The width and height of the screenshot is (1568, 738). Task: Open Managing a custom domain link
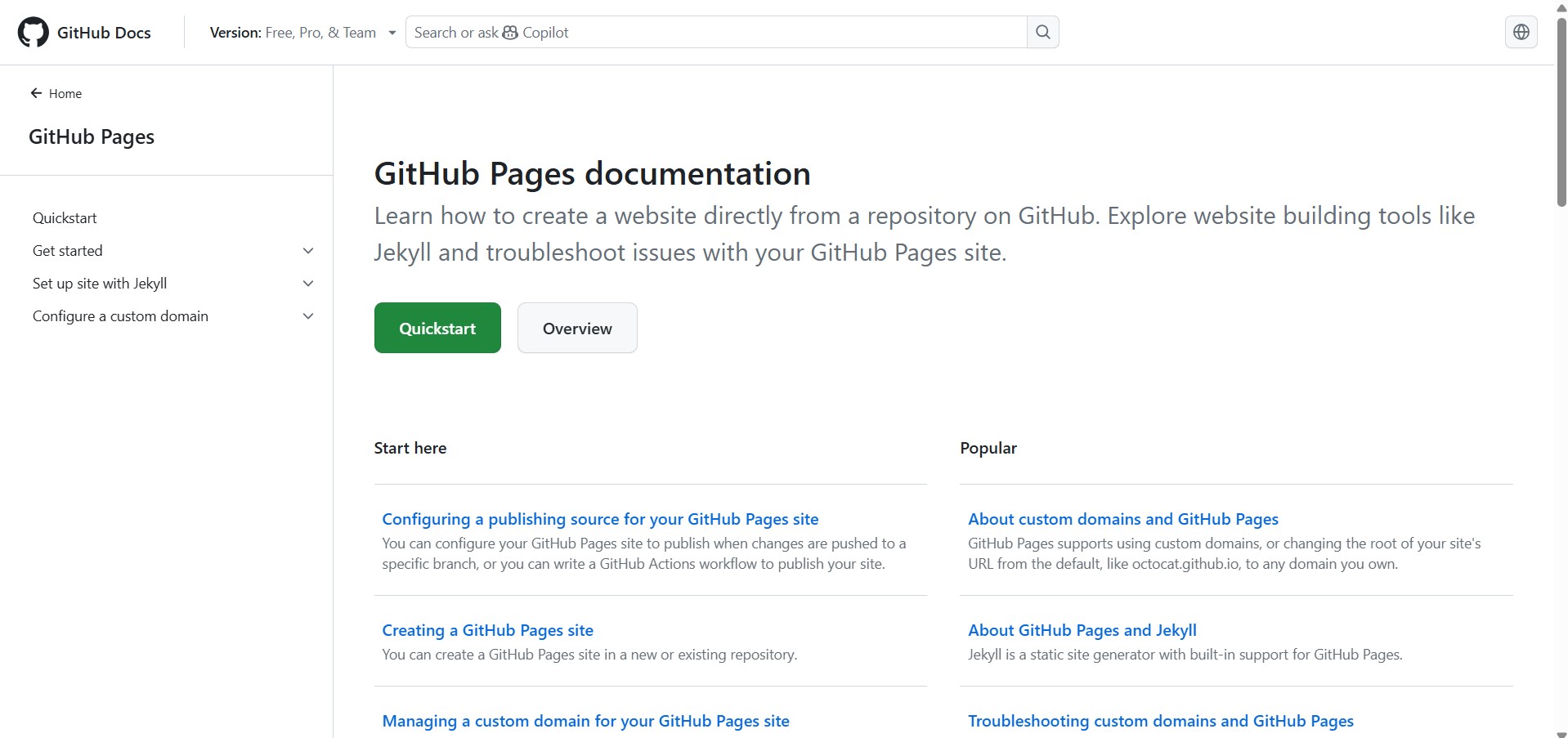[585, 721]
